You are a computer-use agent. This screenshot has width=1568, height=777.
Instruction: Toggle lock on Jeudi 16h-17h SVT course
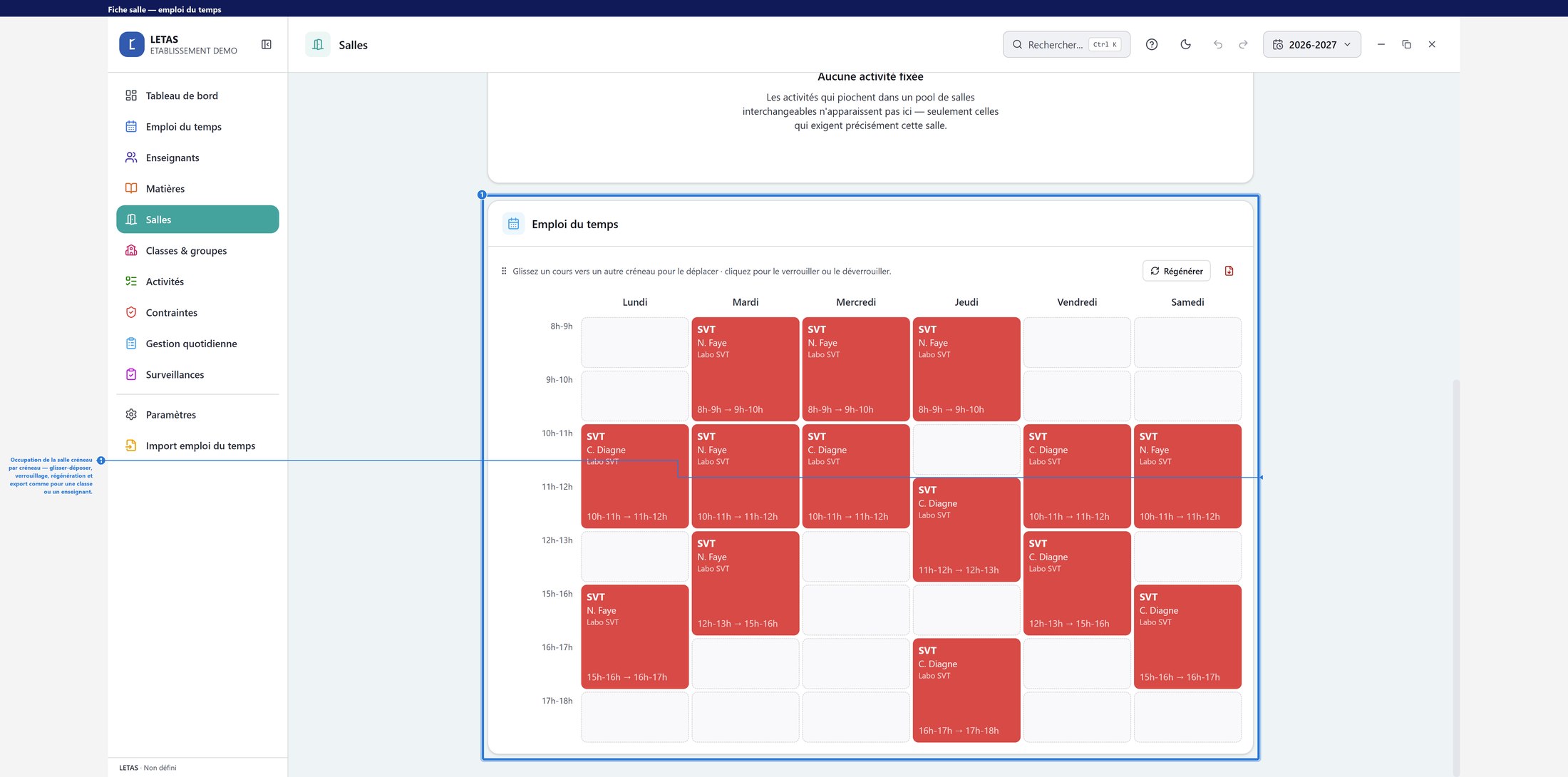(x=966, y=690)
